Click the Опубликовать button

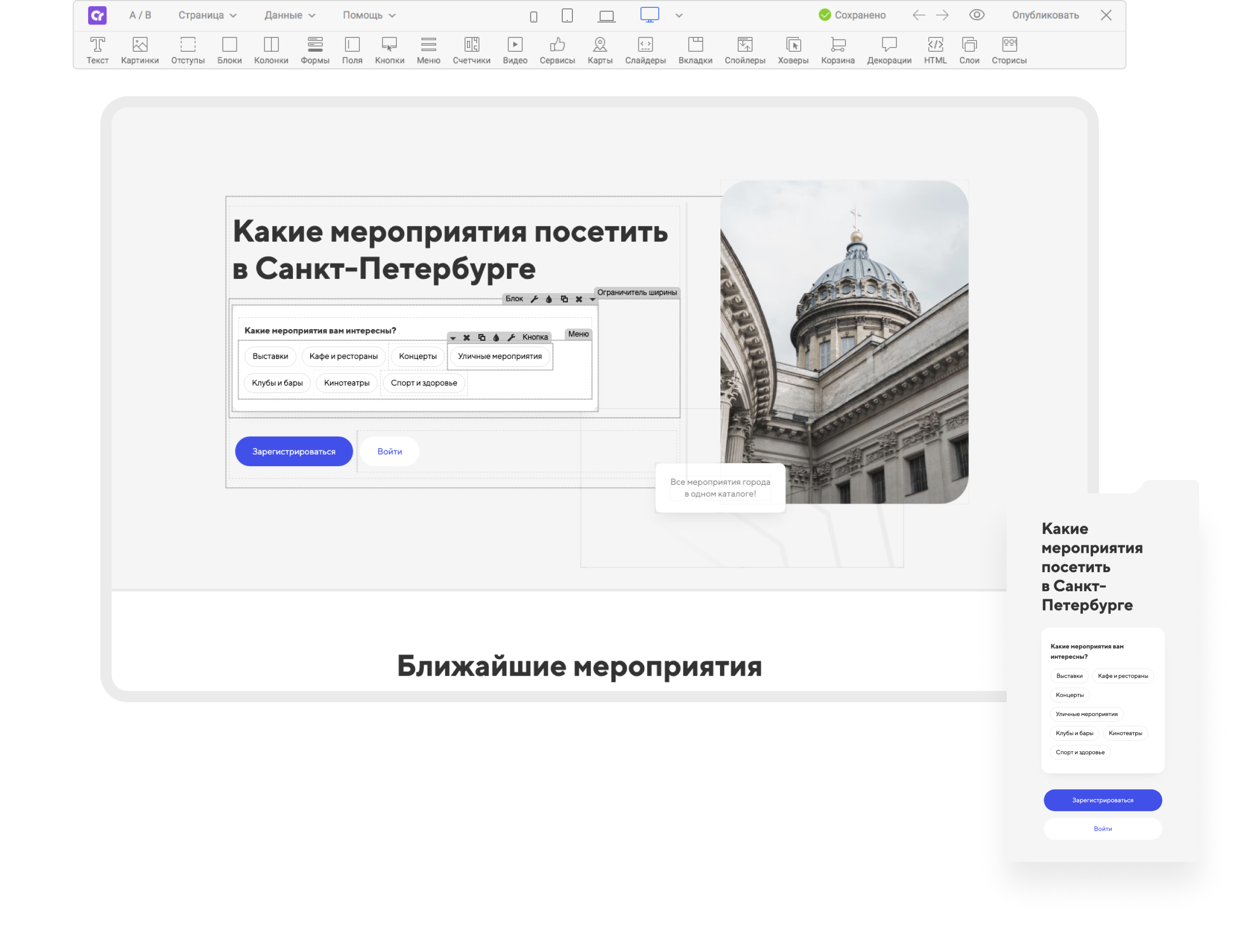coord(1045,15)
